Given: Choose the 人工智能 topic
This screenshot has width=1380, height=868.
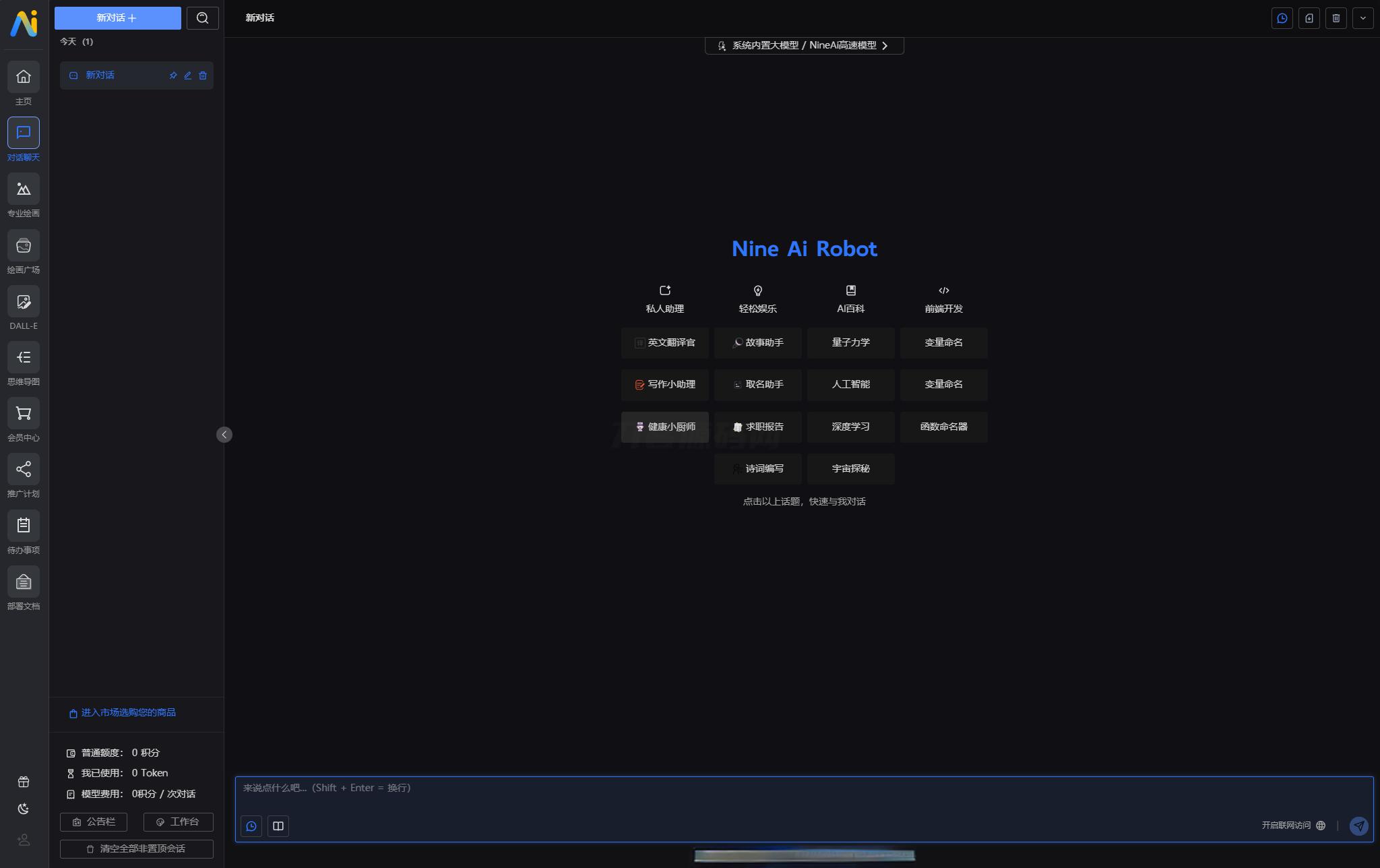Looking at the screenshot, I should (x=851, y=385).
